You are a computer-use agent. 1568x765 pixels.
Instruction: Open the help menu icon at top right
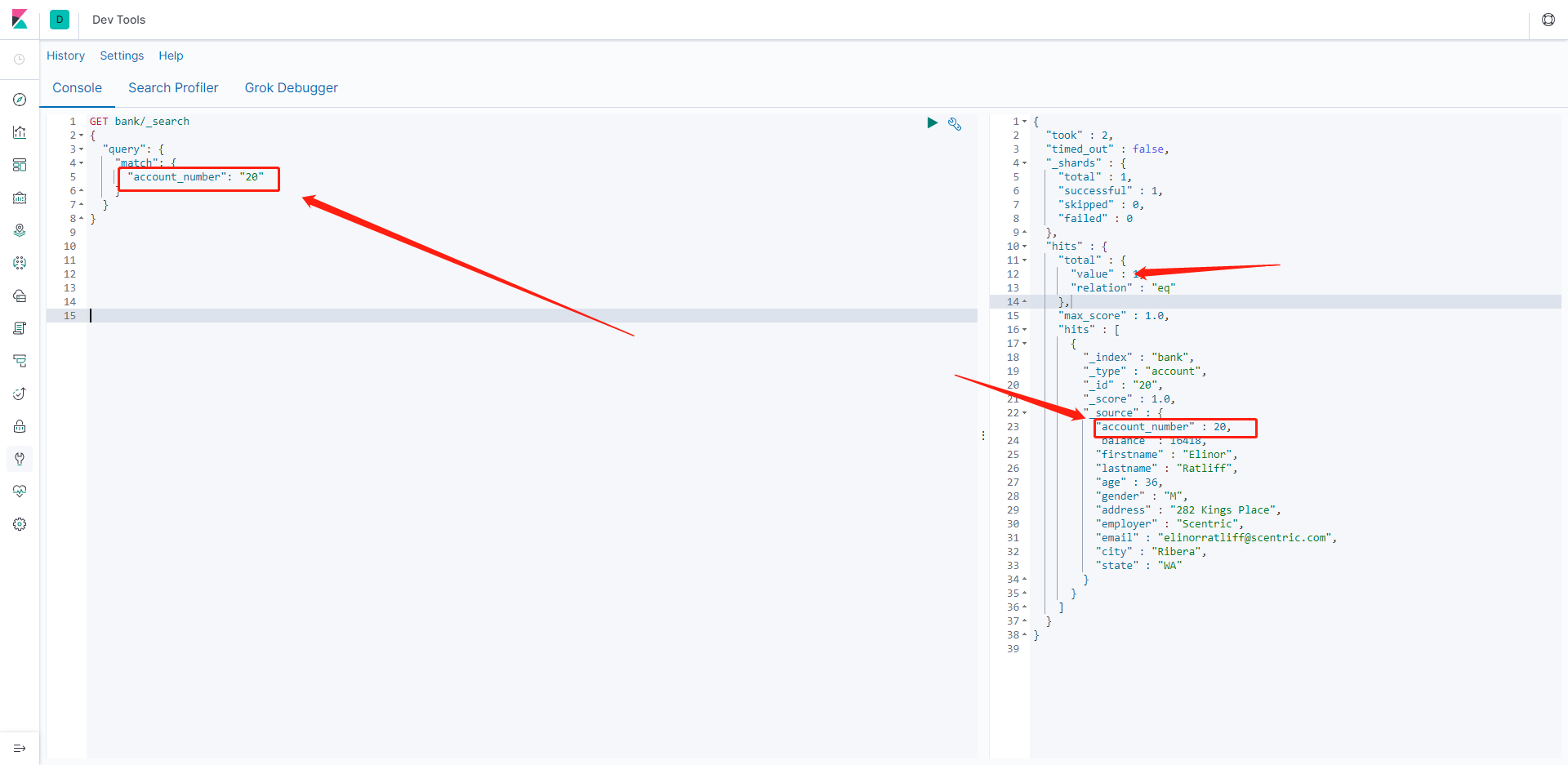(1548, 20)
